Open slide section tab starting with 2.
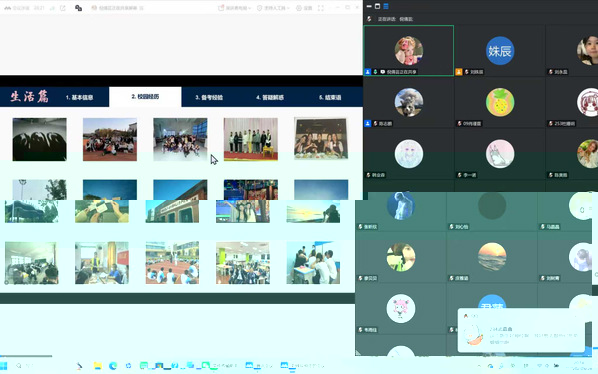Image resolution: width=598 pixels, height=374 pixels. coord(145,96)
